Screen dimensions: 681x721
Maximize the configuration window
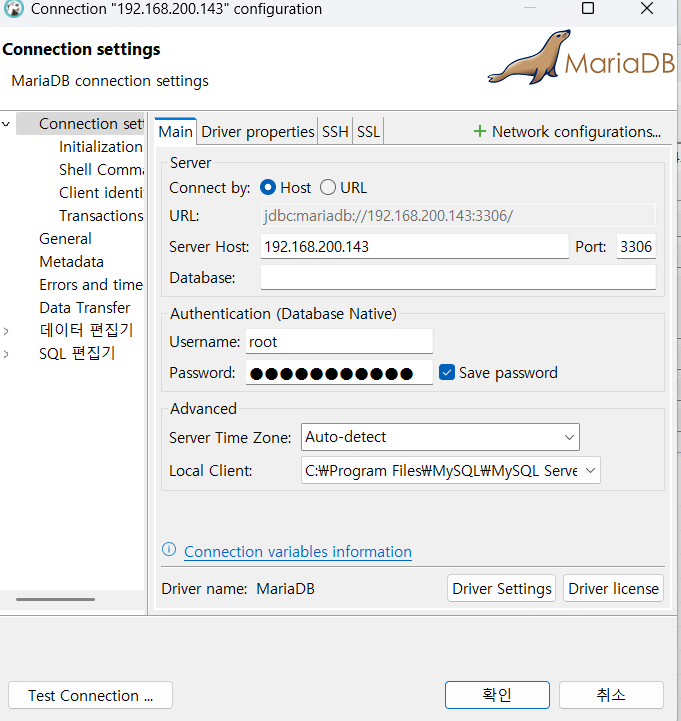point(588,8)
